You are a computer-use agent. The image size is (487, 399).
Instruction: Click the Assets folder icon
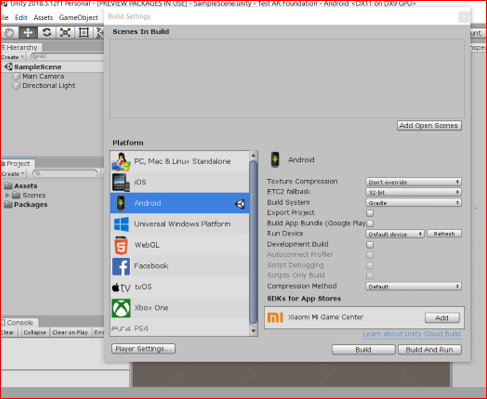coord(8,186)
